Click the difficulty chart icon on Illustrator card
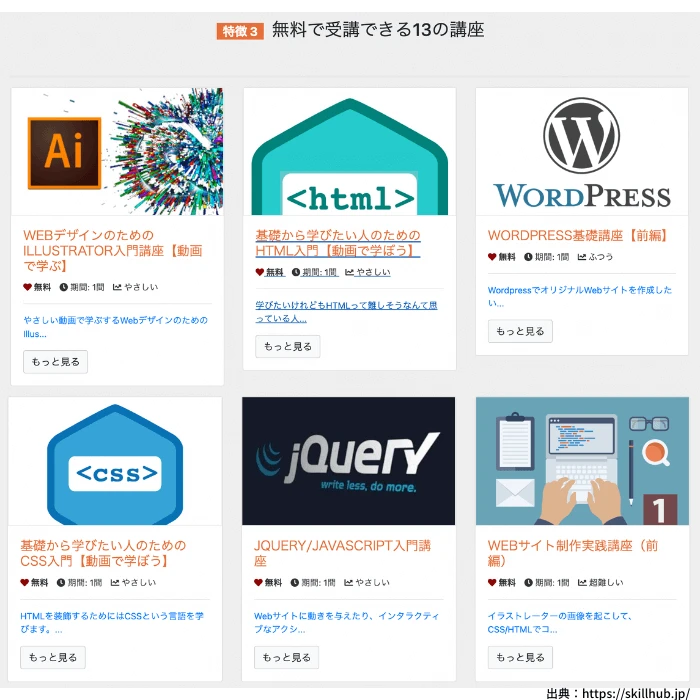 117,287
